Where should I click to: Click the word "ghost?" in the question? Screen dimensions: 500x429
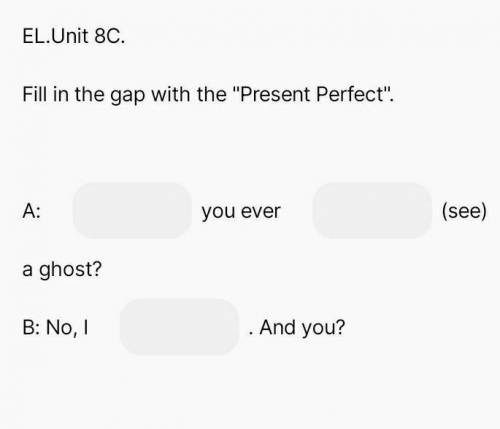70,270
